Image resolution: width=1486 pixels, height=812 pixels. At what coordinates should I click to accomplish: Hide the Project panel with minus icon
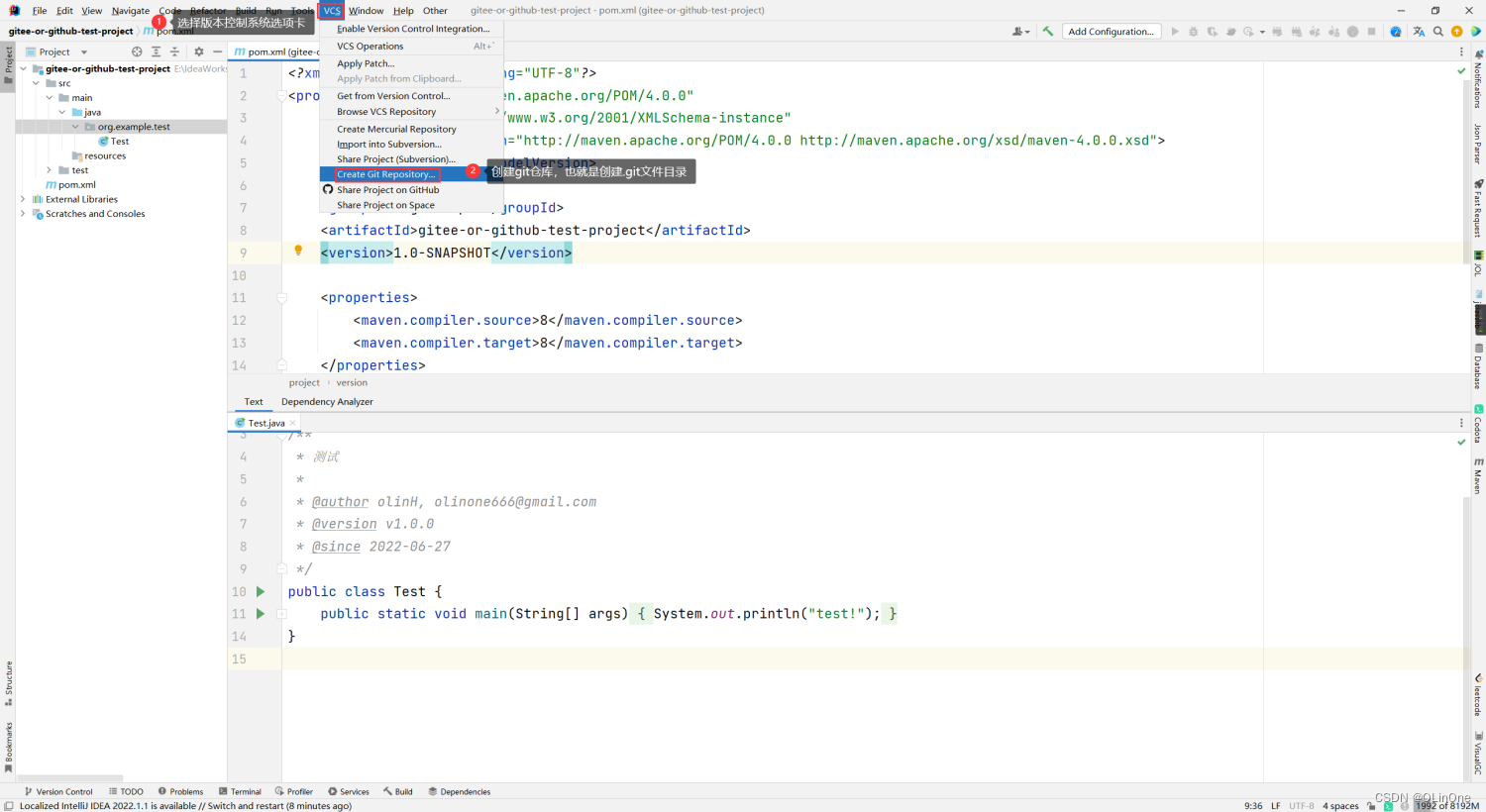217,51
